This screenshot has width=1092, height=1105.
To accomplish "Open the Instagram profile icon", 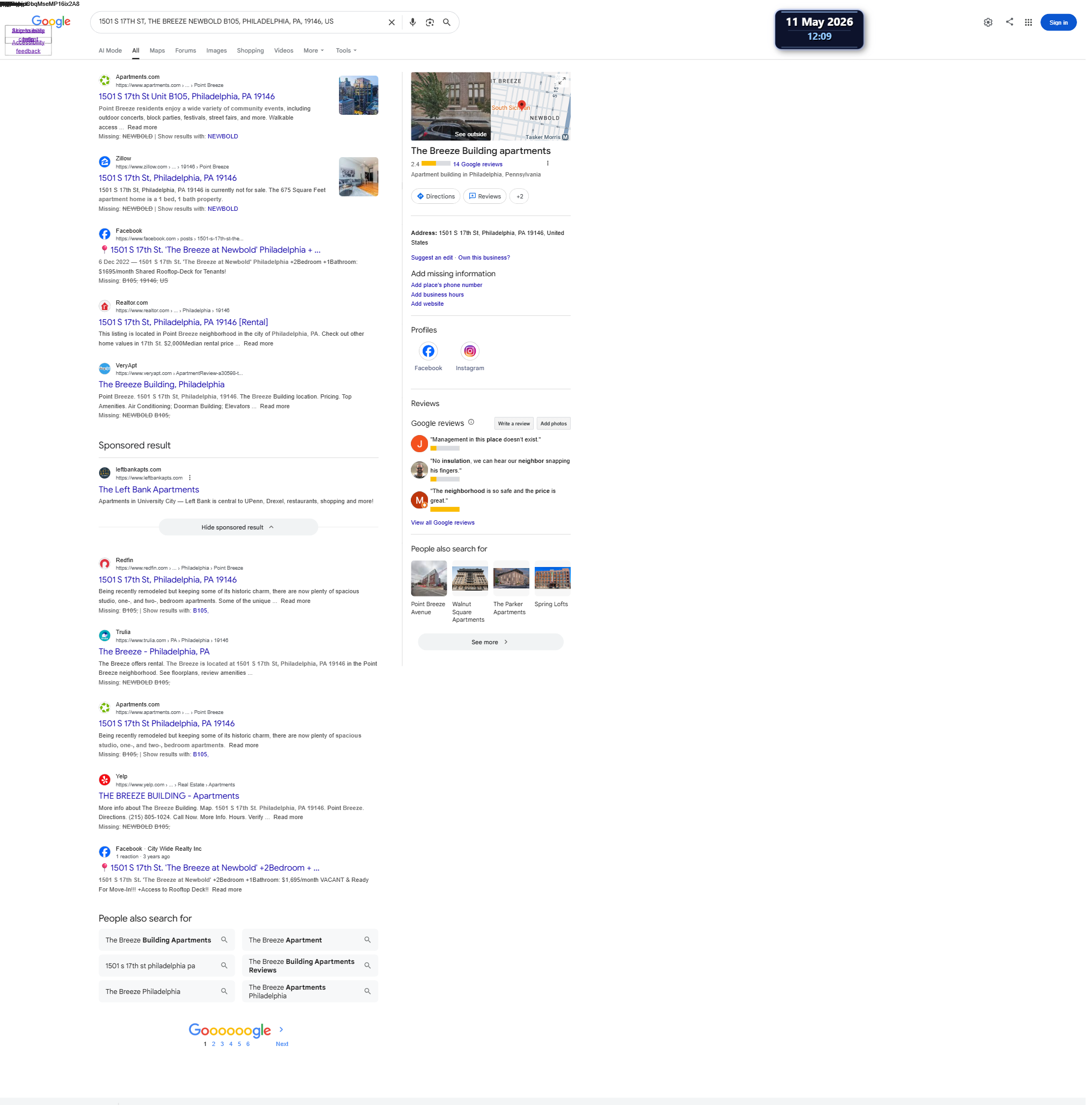I will point(470,351).
